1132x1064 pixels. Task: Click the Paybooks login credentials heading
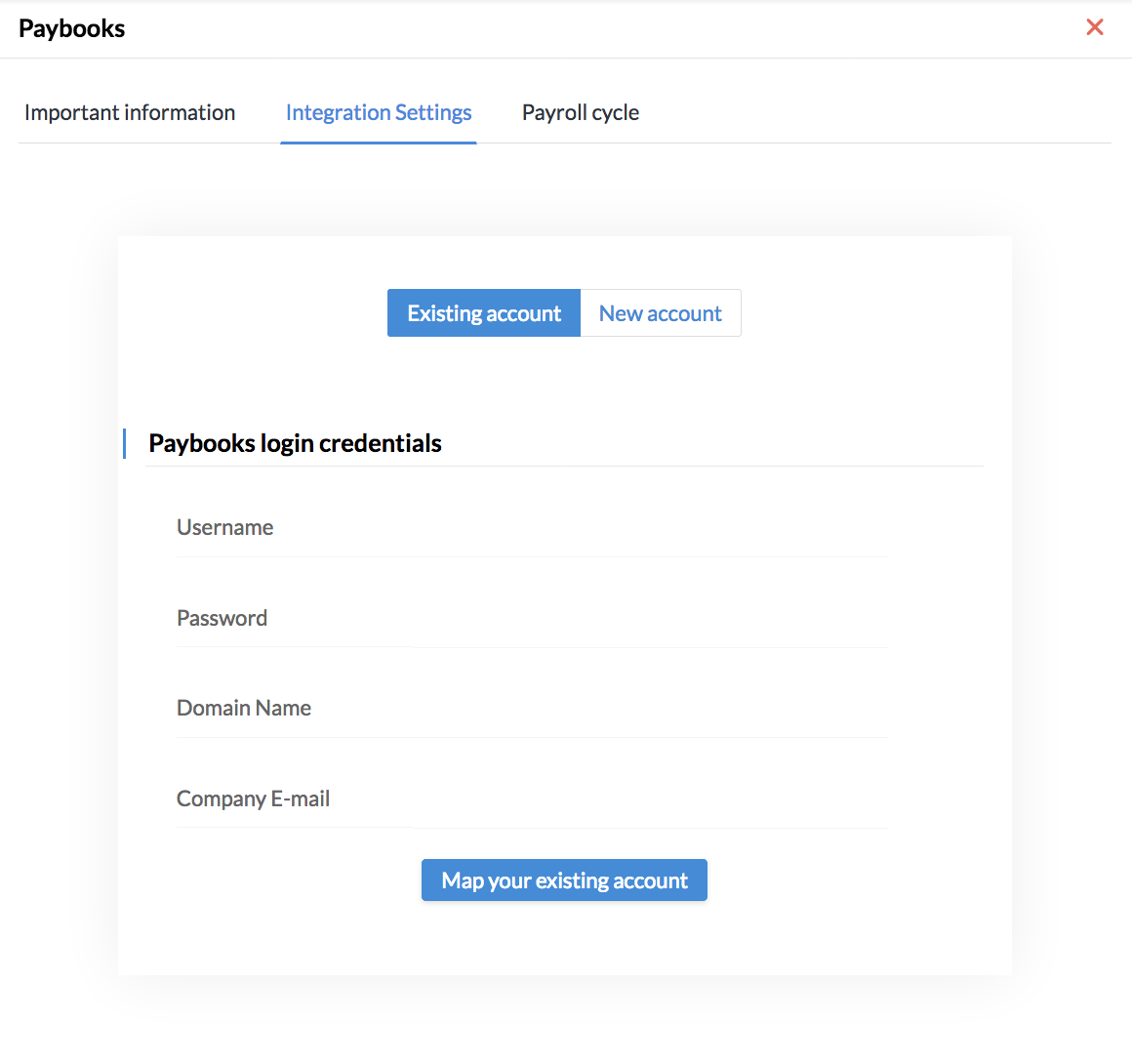coord(296,443)
